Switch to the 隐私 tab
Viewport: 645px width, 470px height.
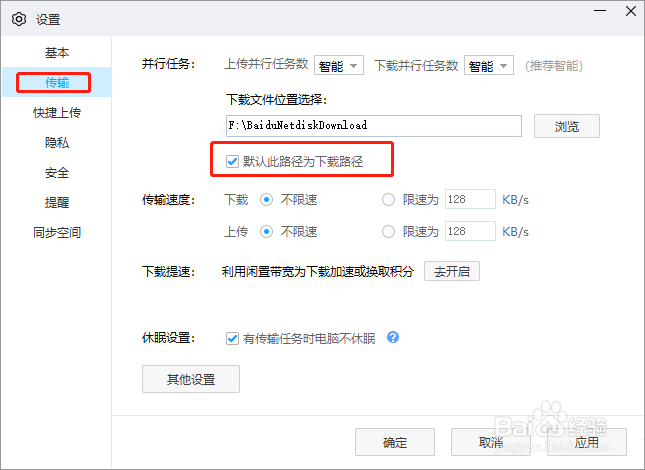click(x=57, y=142)
